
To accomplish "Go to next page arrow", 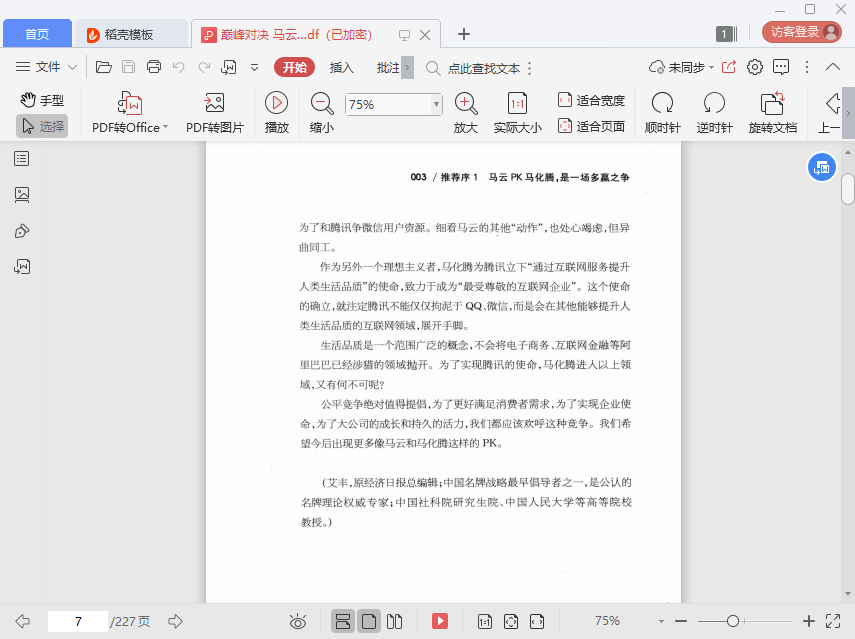I will point(175,621).
